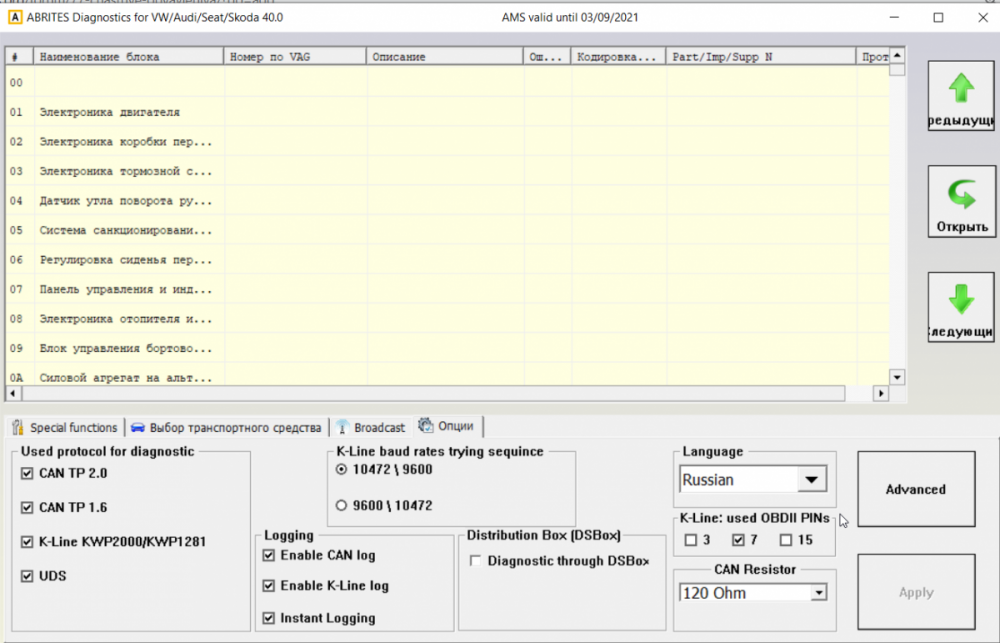Click the Номер по VAG column header
This screenshot has height=643, width=1000.
(x=295, y=57)
